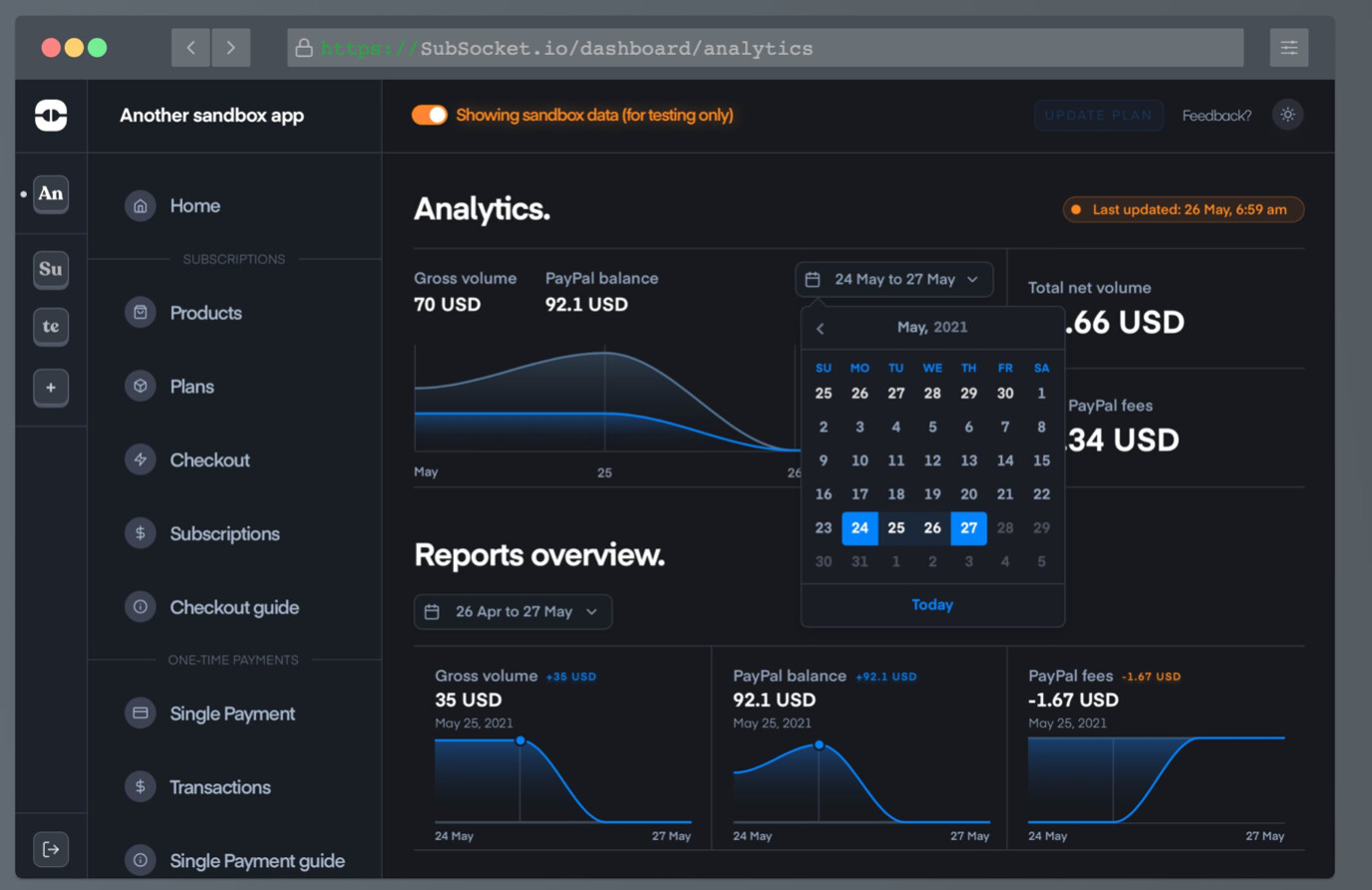The image size is (1372, 890).
Task: Go back with browser back arrow
Action: tap(190, 48)
